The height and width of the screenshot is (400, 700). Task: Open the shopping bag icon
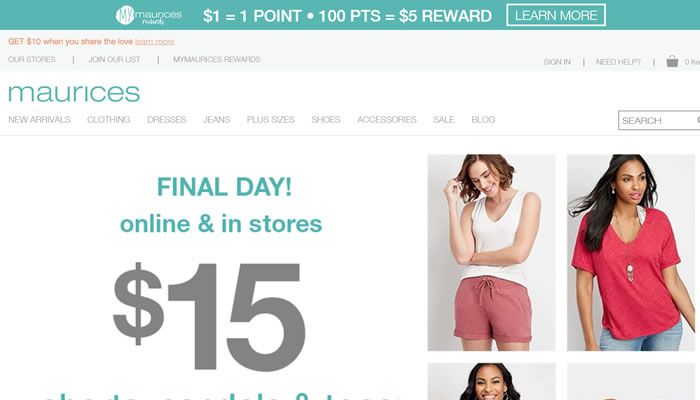point(672,61)
